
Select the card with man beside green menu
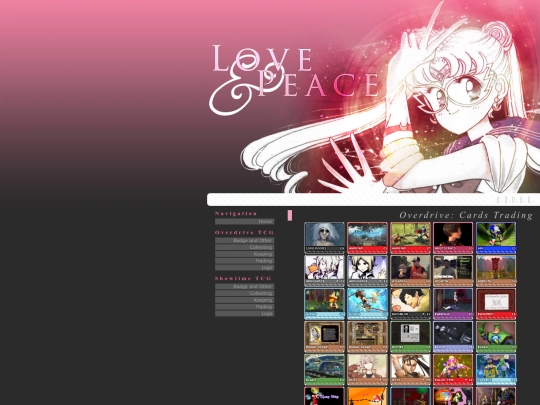pos(453,271)
